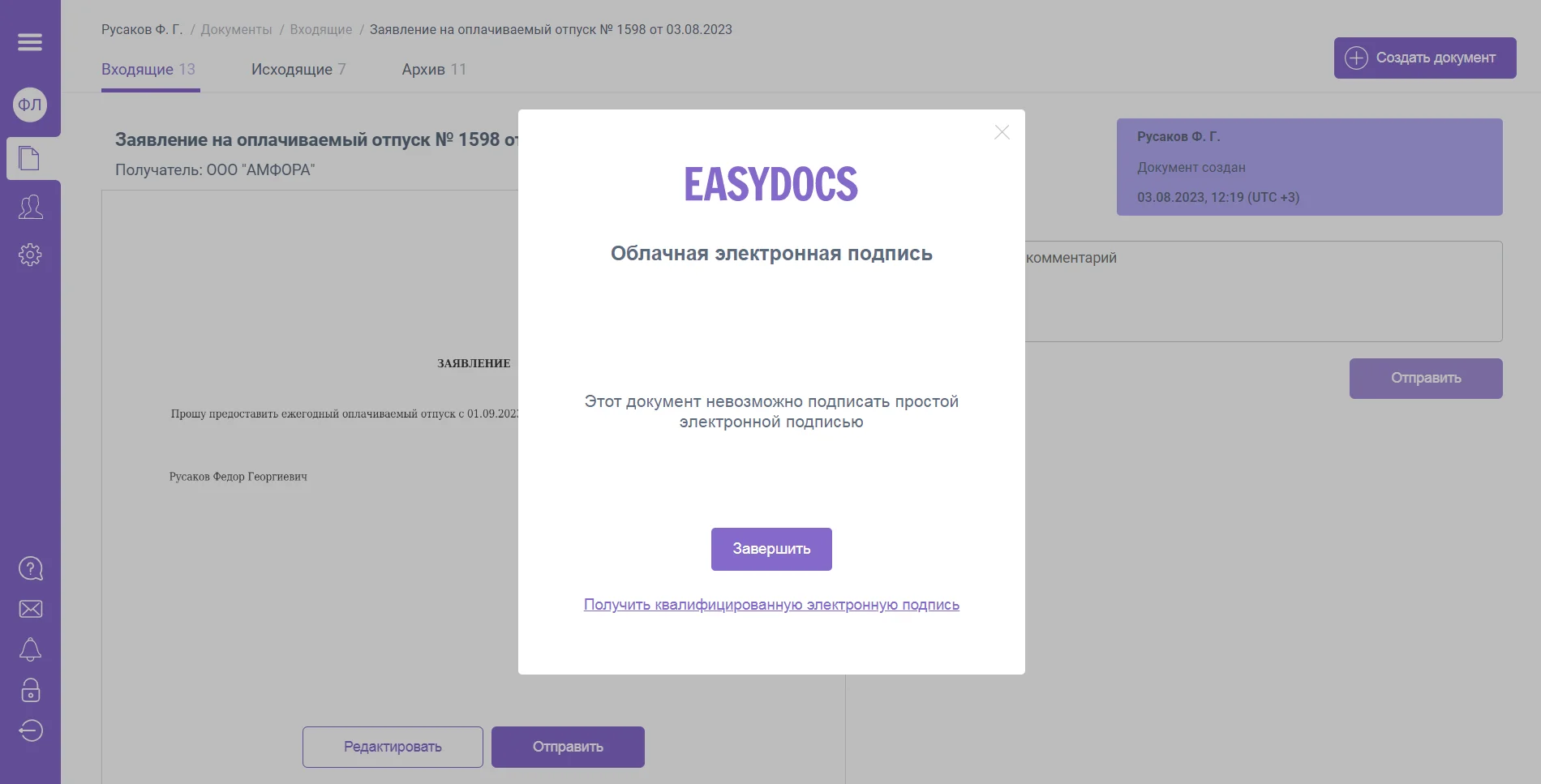
Task: Click the ФЛ user avatar icon
Action: point(30,105)
